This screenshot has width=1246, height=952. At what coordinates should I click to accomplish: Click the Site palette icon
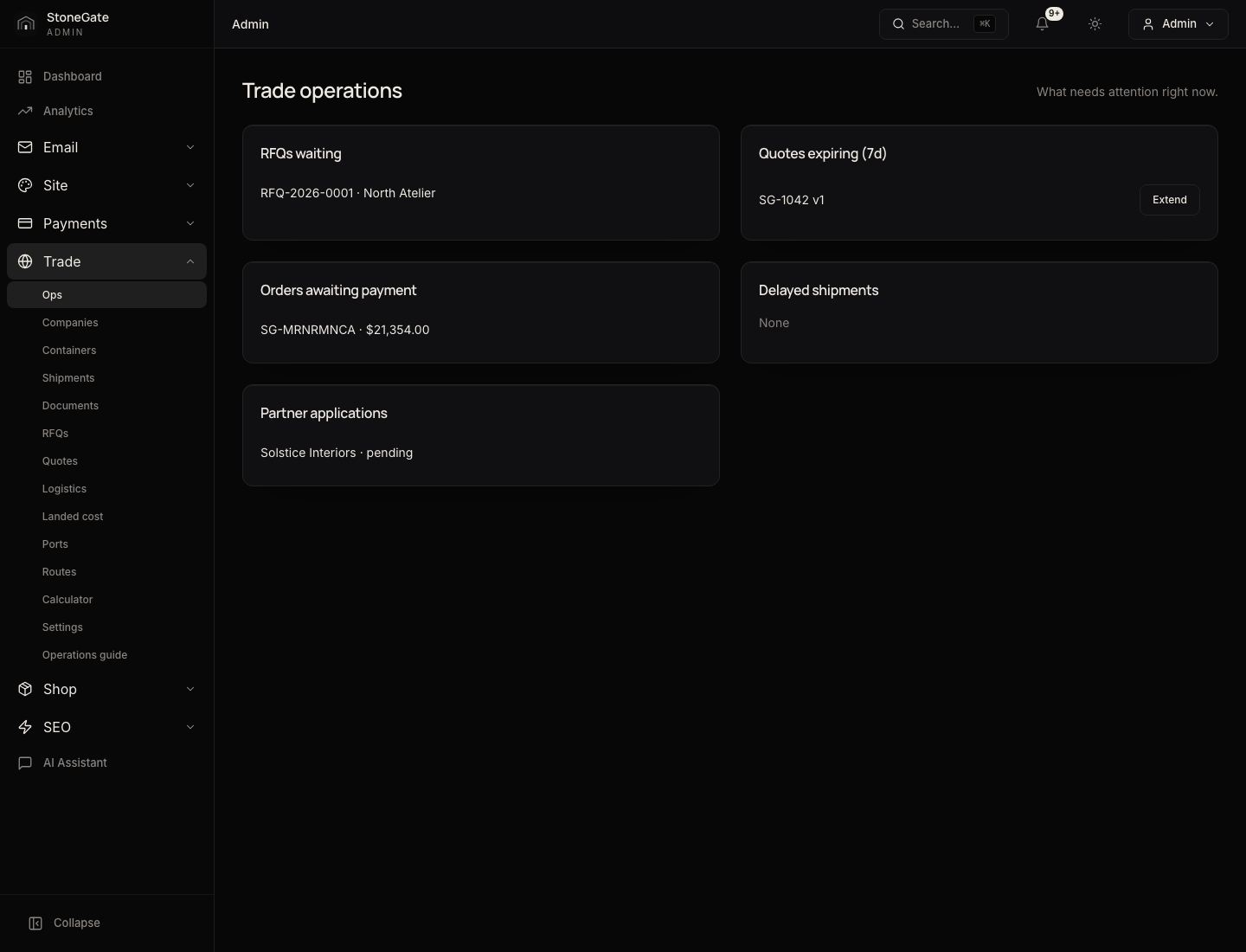tap(25, 185)
